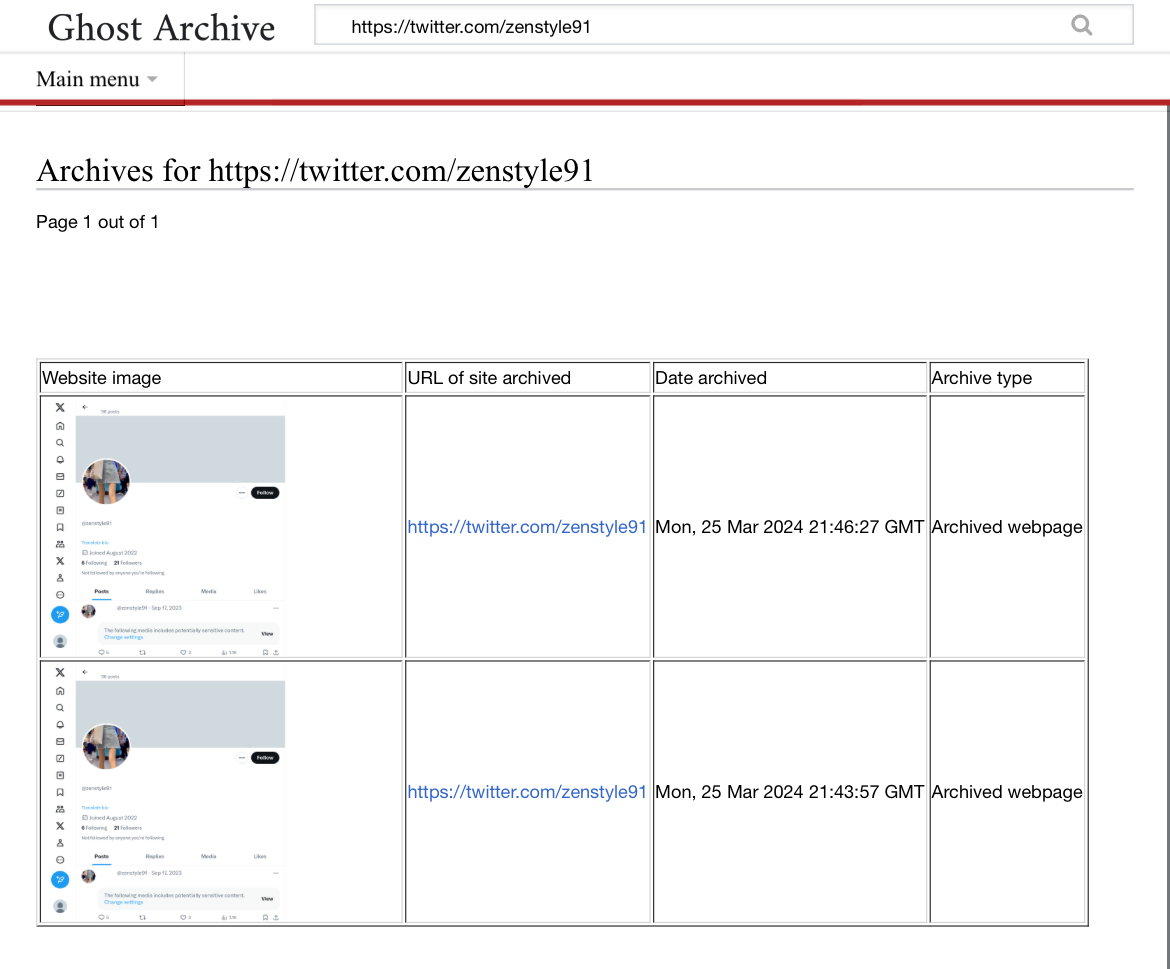Click the page's vertical scrollbar on the right
Image resolution: width=1170 pixels, height=969 pixels.
coord(1167,537)
